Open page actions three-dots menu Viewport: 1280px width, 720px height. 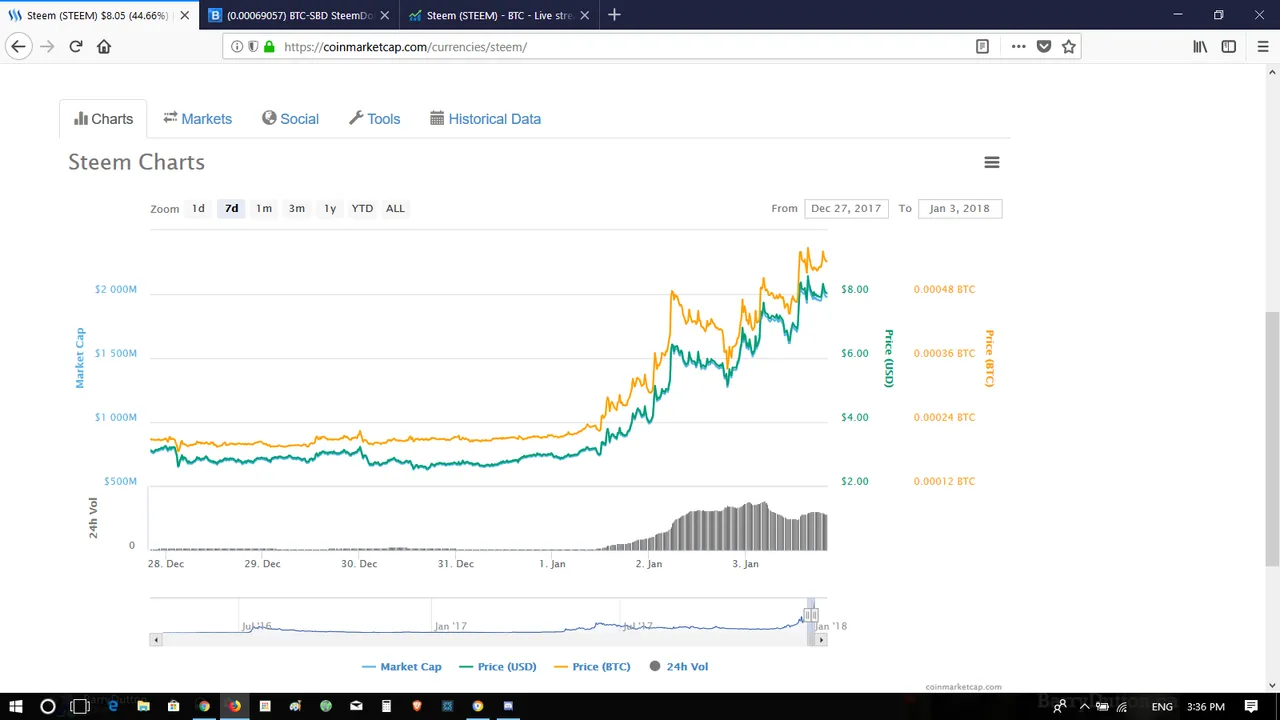point(1018,46)
